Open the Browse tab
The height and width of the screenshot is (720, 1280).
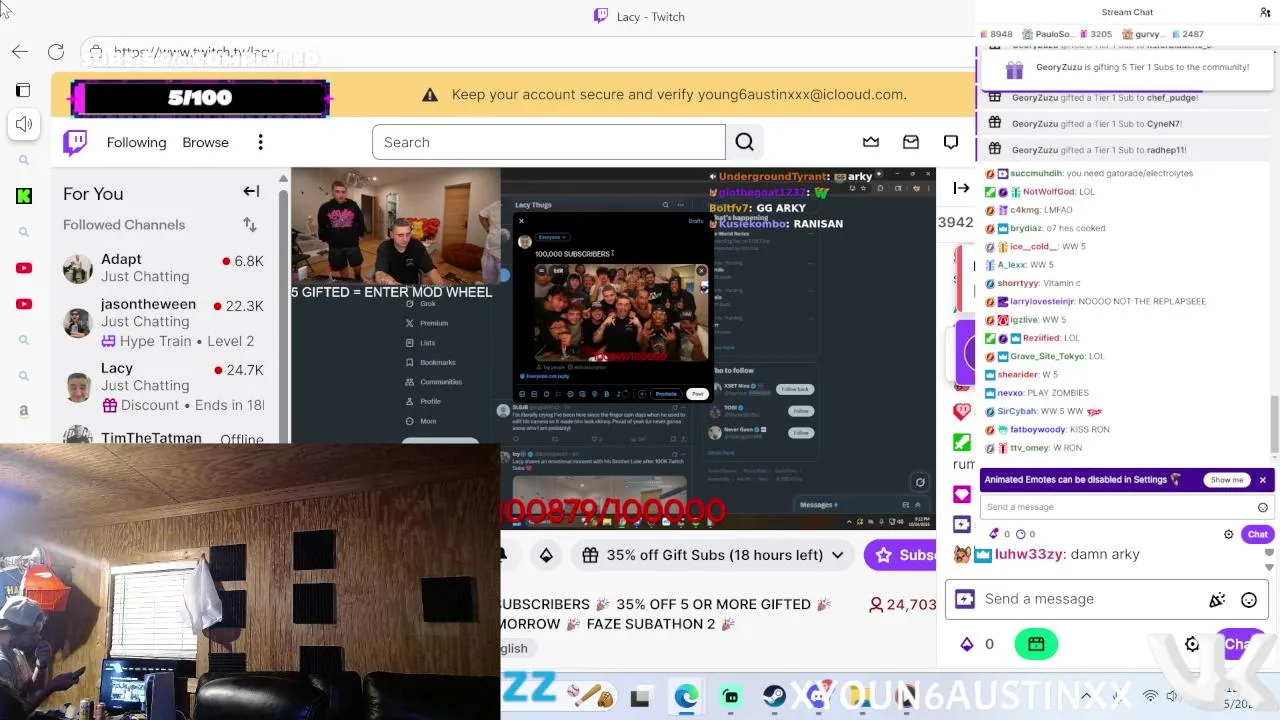tap(205, 142)
